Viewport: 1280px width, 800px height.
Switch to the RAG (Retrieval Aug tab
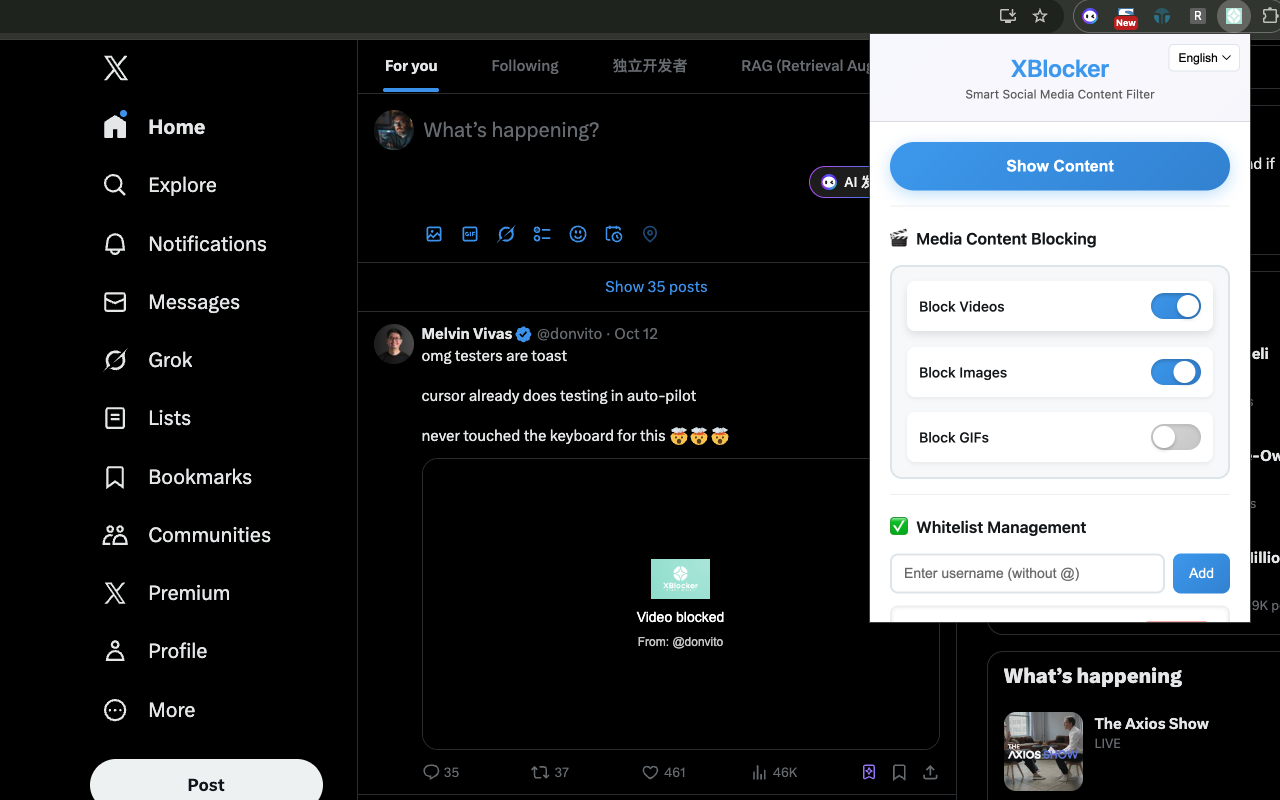(805, 66)
